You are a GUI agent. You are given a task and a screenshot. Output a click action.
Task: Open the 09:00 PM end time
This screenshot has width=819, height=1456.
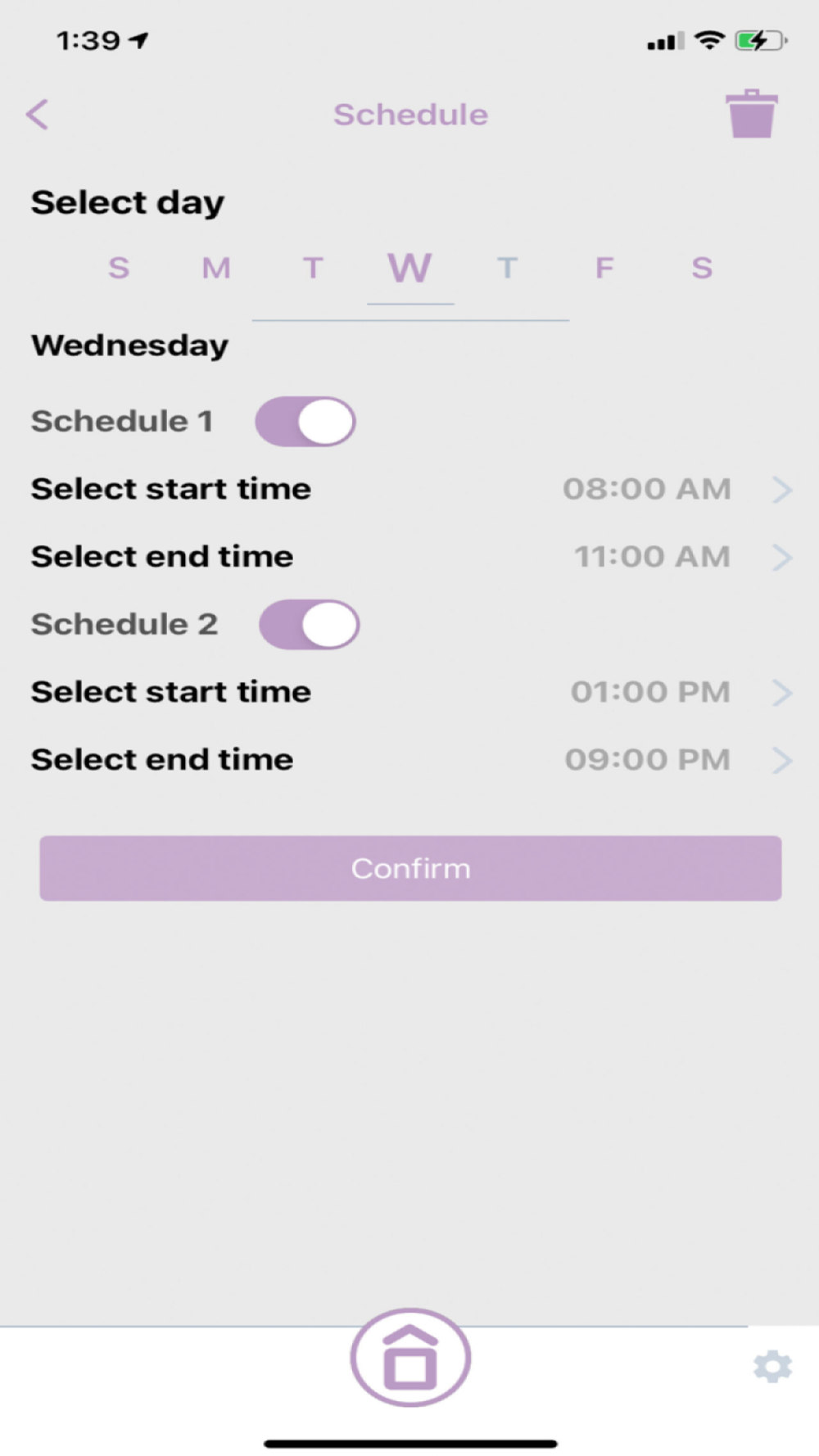click(647, 760)
